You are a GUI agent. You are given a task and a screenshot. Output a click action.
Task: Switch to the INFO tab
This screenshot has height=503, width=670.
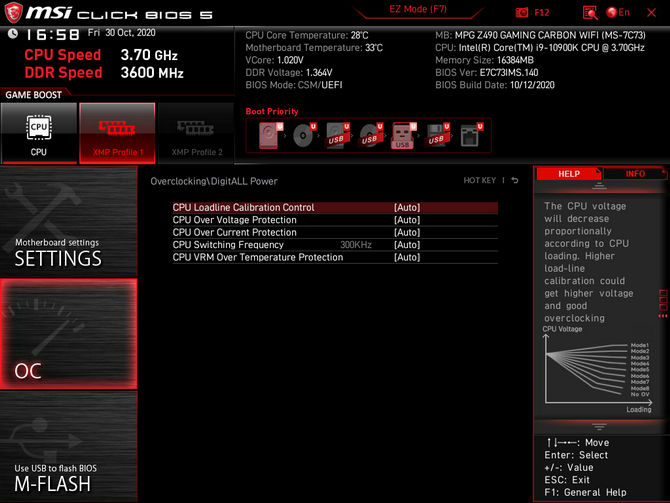[x=635, y=174]
